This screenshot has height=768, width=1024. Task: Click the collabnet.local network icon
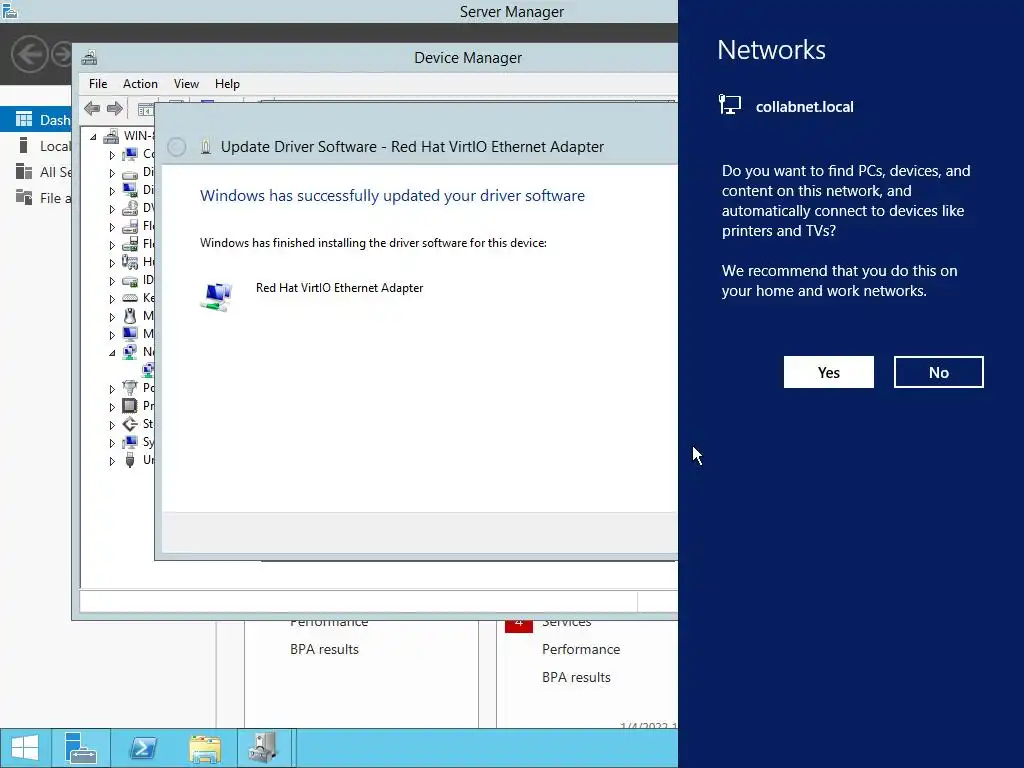click(x=730, y=105)
